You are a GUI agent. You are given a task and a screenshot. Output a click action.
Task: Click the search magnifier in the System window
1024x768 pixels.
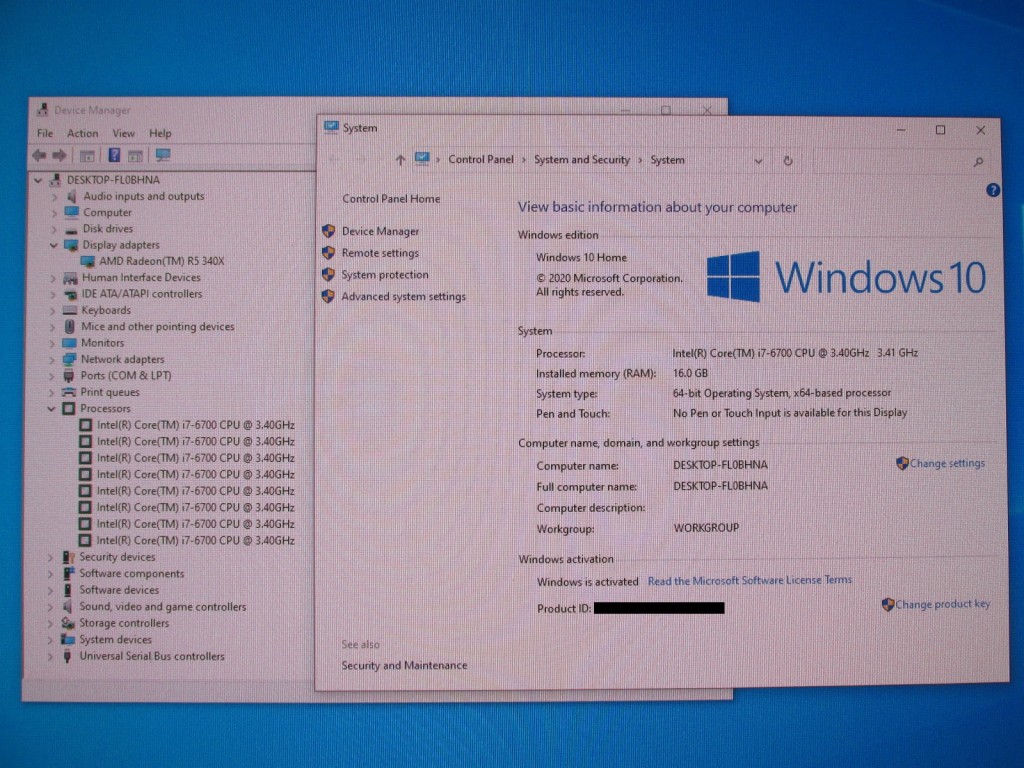point(978,161)
